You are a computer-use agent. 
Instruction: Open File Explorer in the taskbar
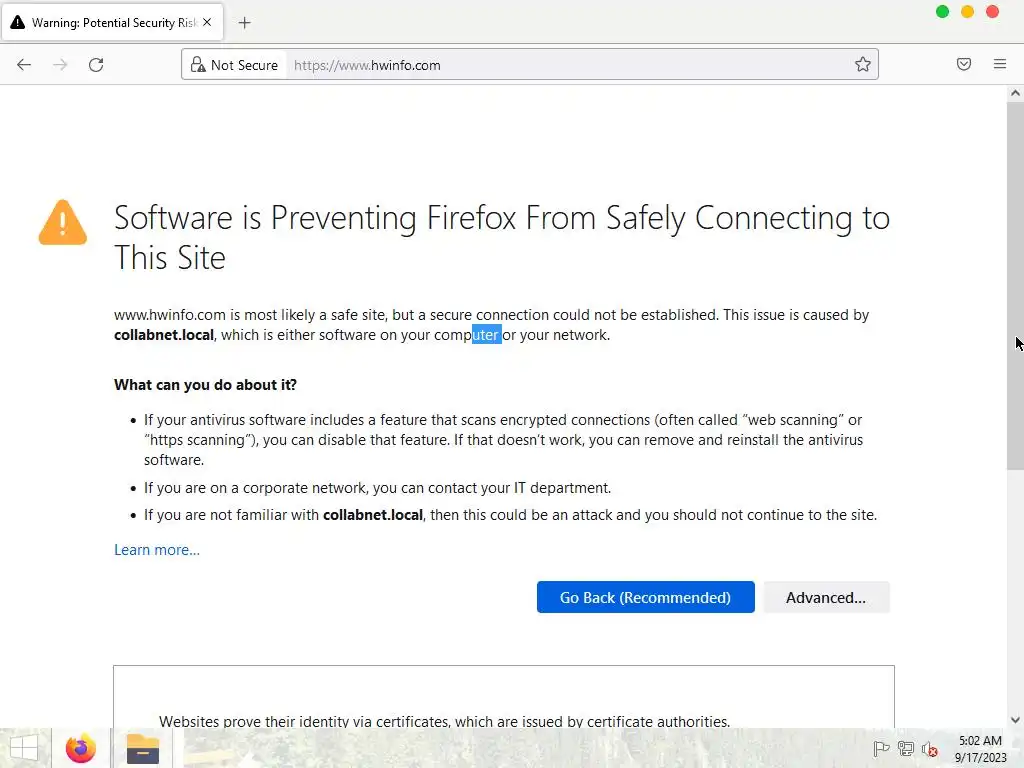click(x=142, y=748)
